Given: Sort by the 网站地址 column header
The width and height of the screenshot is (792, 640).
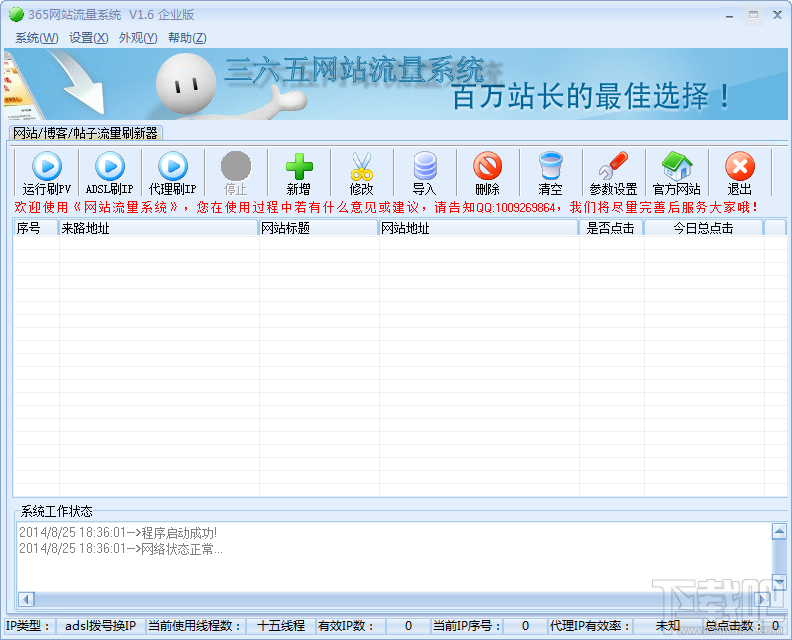Looking at the screenshot, I should tap(478, 228).
